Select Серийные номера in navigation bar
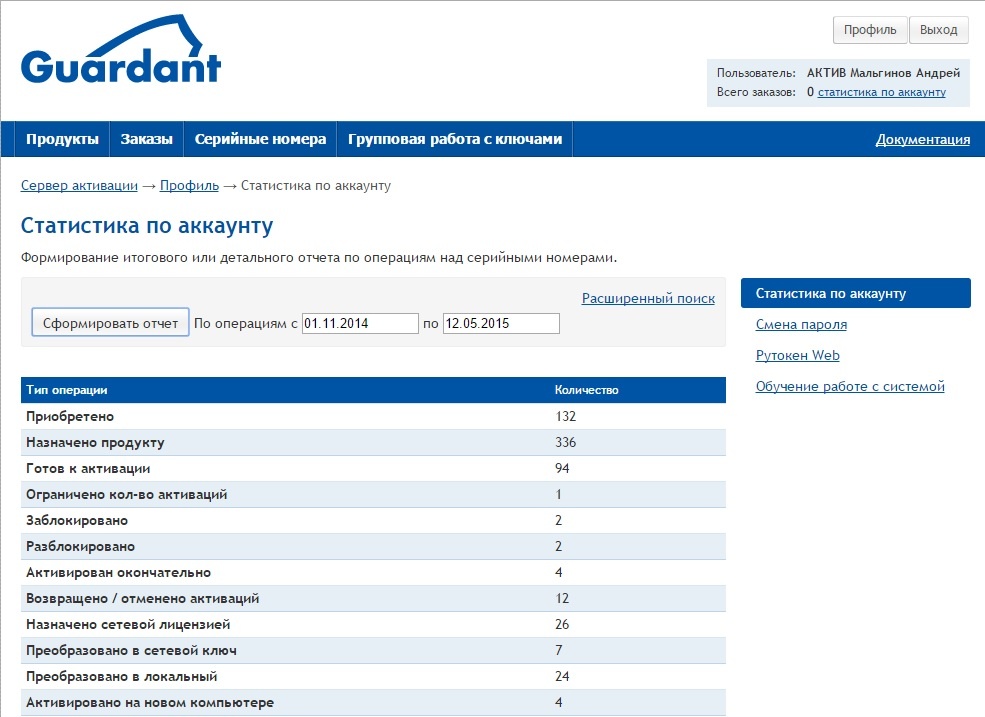Viewport: 985px width, 717px height. pos(260,140)
